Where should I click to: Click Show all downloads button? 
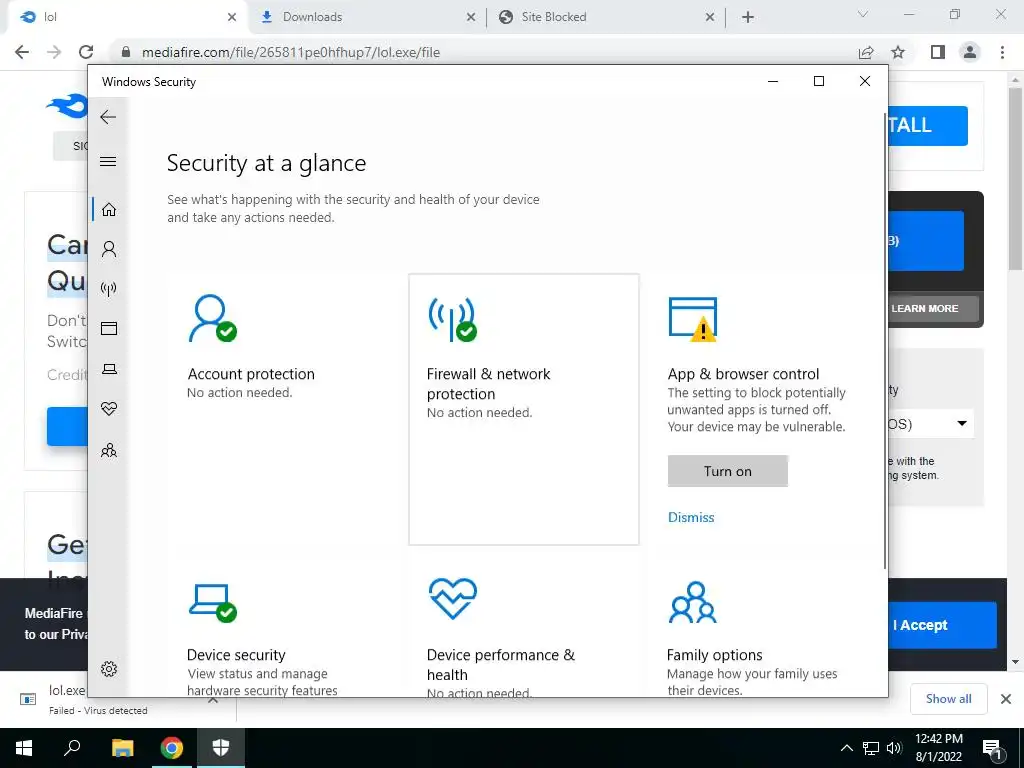coord(948,699)
